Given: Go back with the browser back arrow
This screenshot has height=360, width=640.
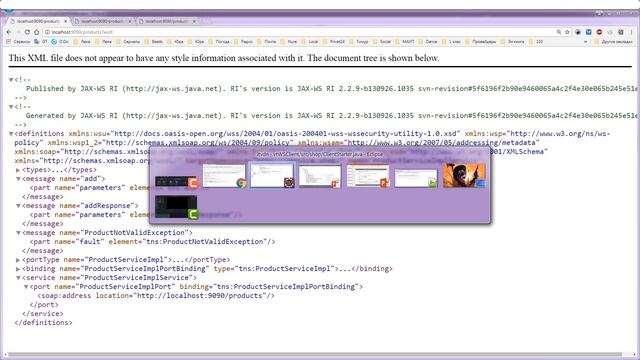Looking at the screenshot, I should coord(9,32).
